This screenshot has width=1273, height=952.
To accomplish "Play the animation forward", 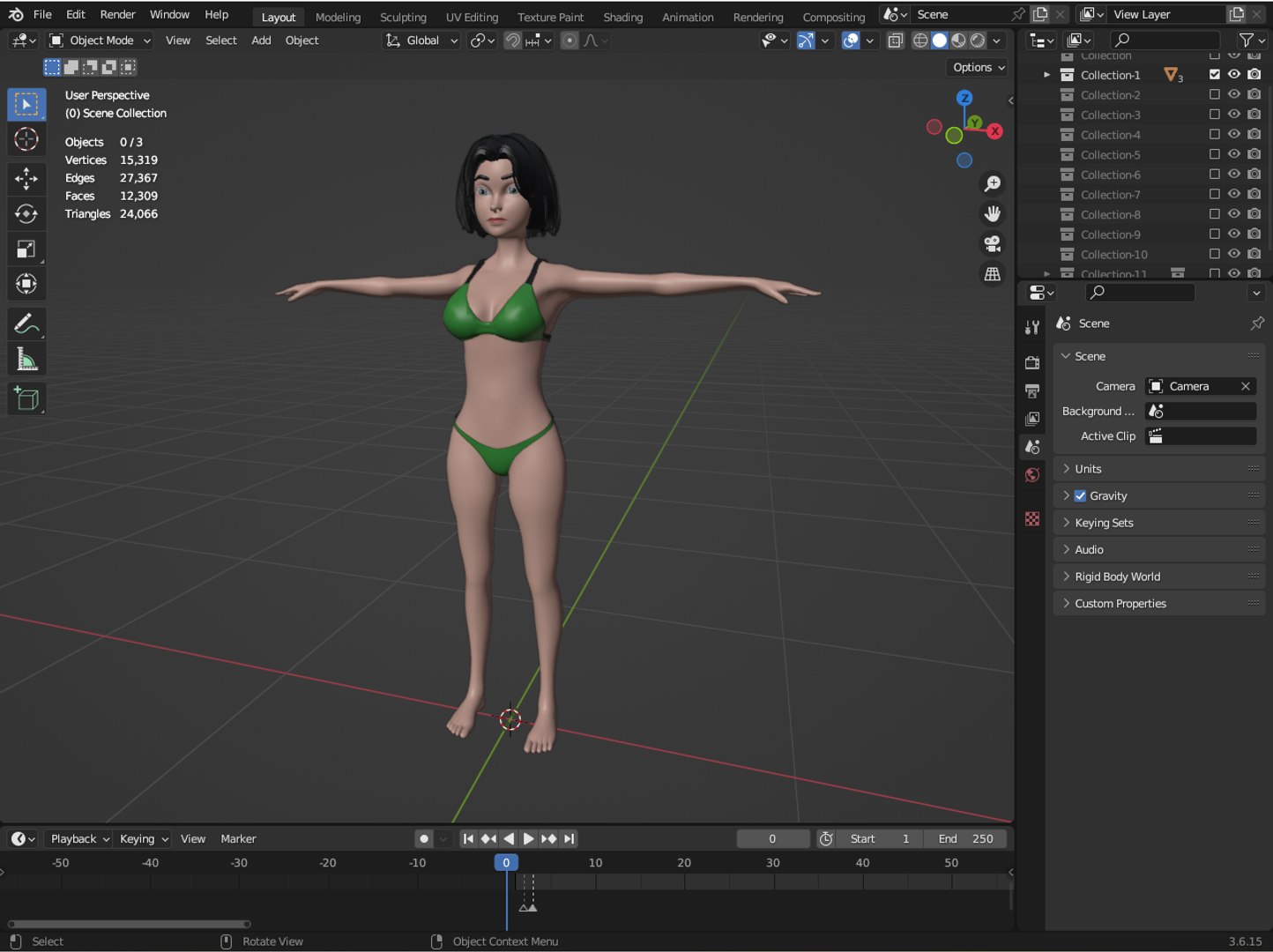I will 528,839.
